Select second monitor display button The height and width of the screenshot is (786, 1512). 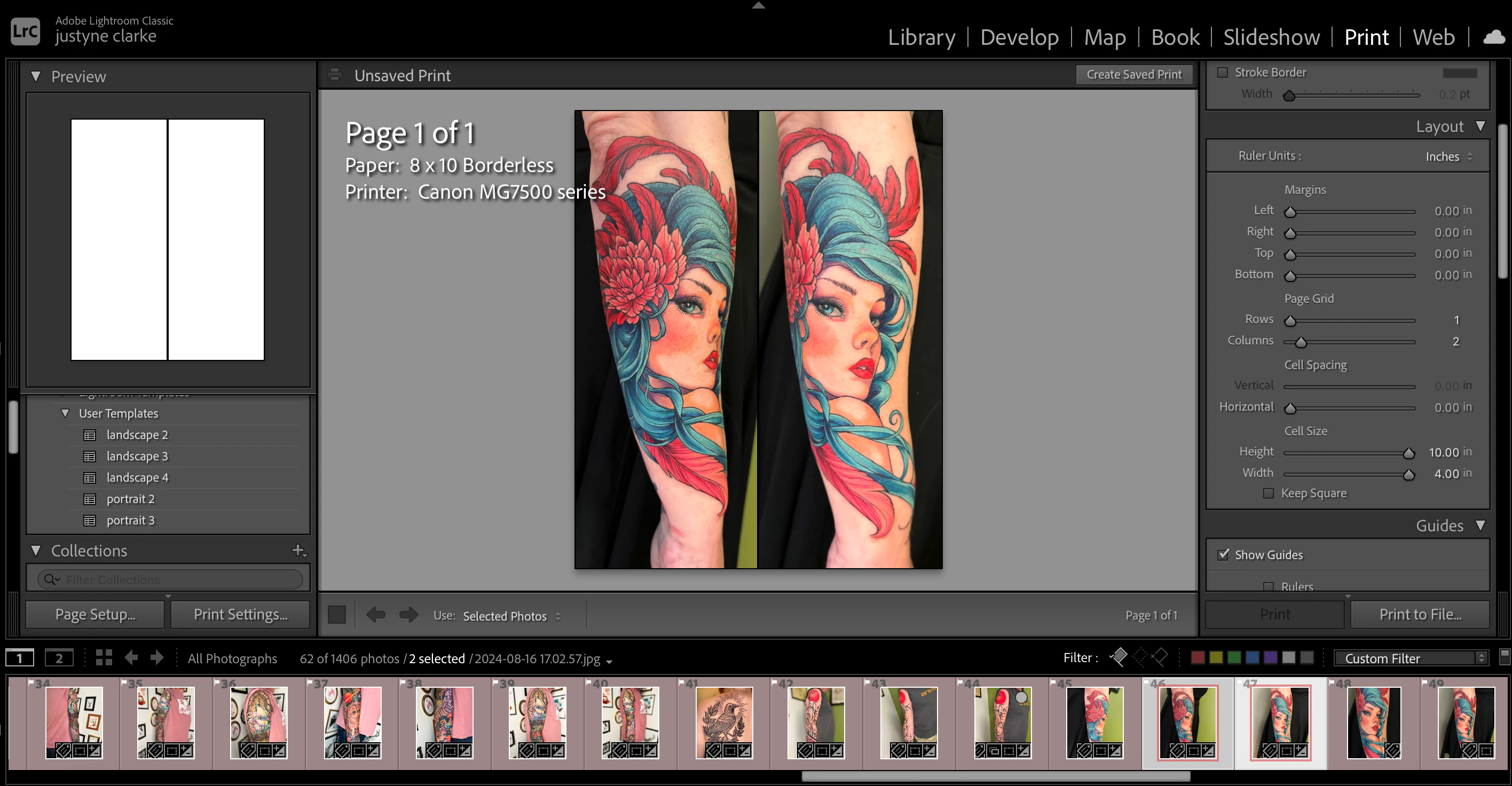tap(59, 658)
